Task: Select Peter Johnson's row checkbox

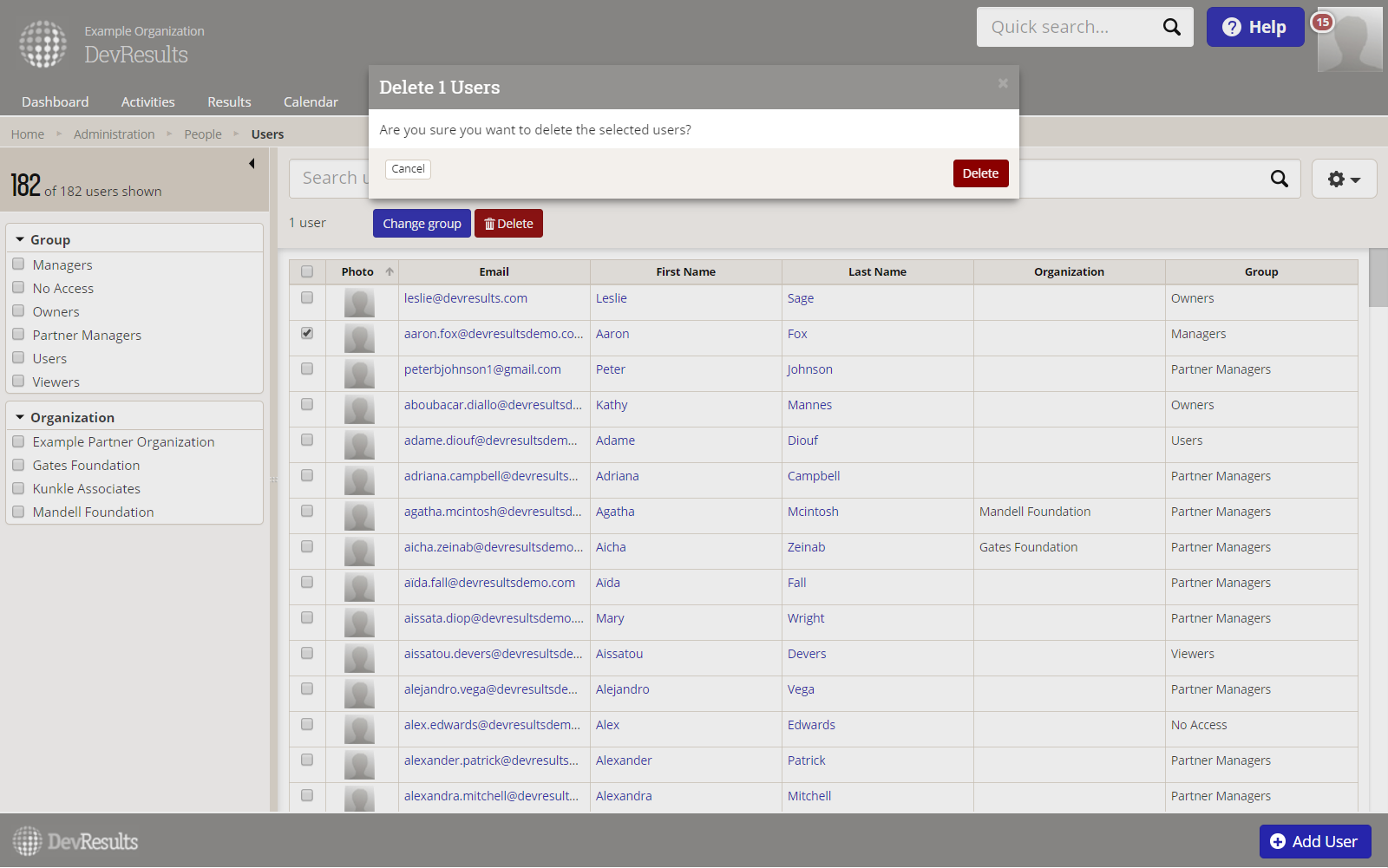Action: pyautogui.click(x=307, y=369)
